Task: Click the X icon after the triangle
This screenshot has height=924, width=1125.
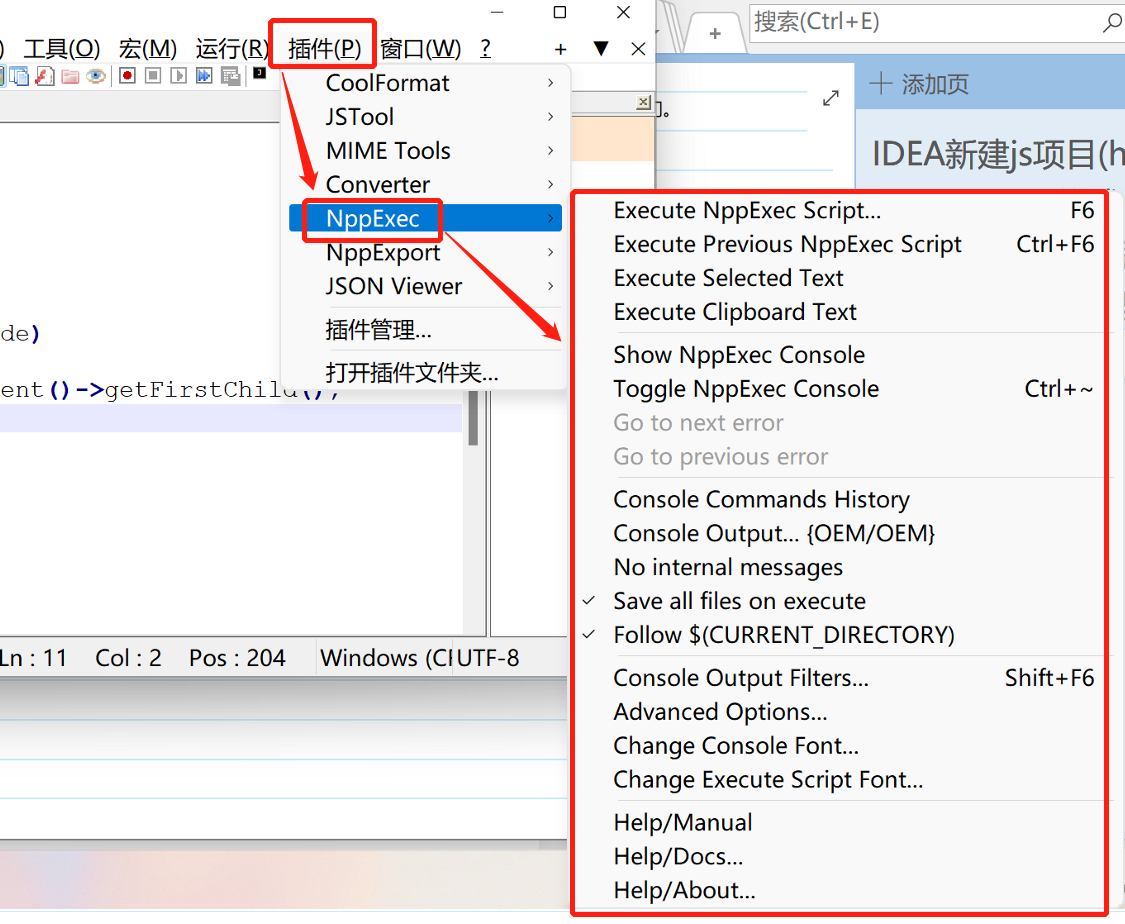Action: pyautogui.click(x=638, y=49)
